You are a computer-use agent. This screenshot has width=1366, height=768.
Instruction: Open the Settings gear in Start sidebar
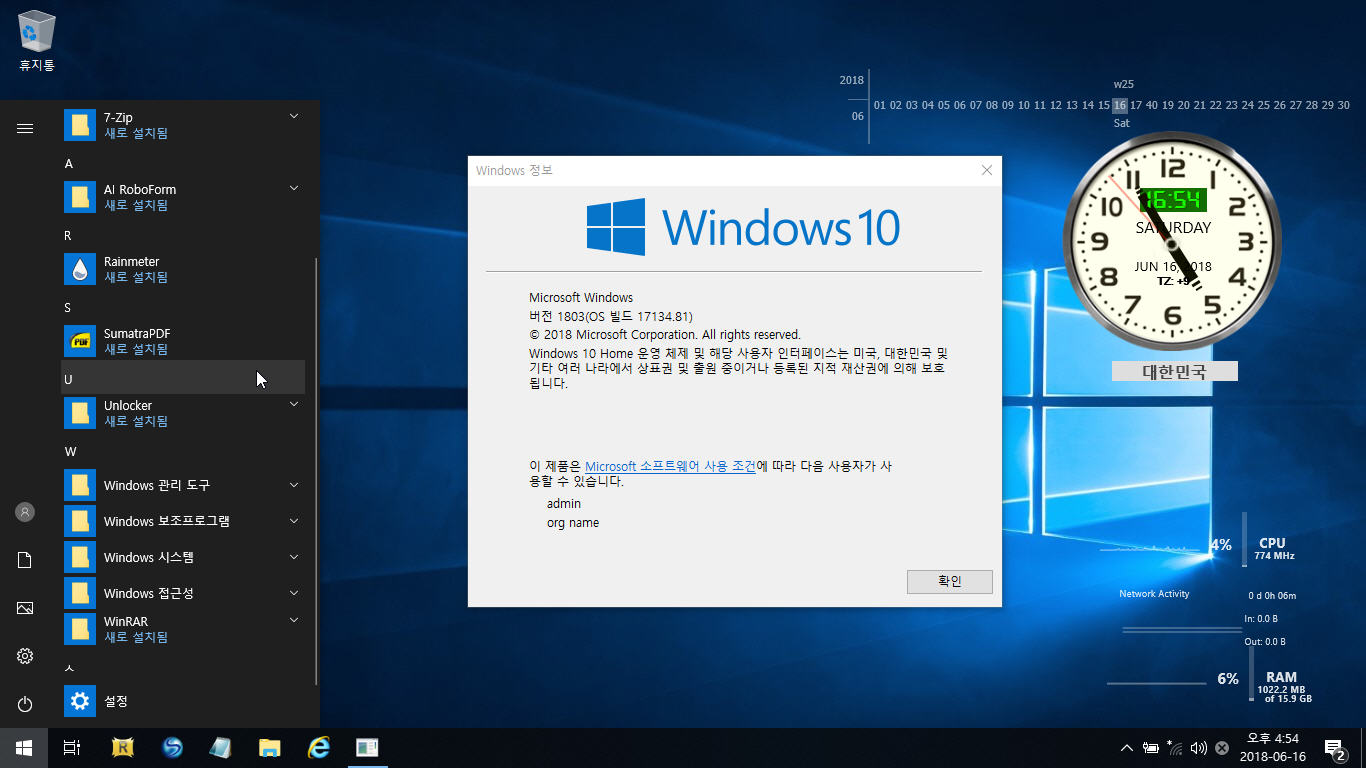tap(25, 656)
